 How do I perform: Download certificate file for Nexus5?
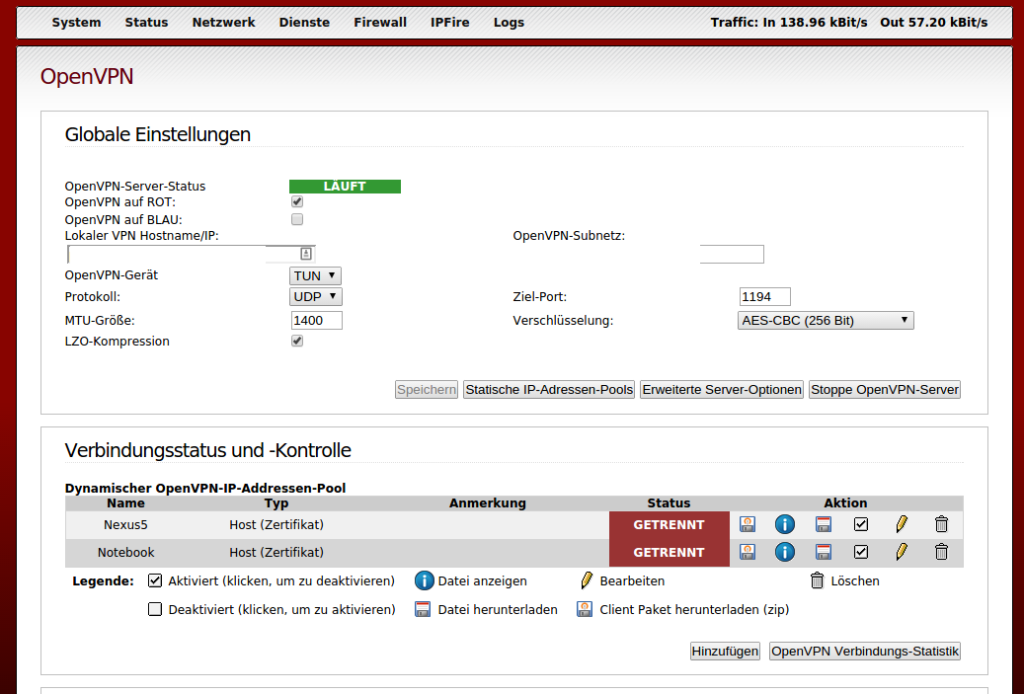click(823, 524)
